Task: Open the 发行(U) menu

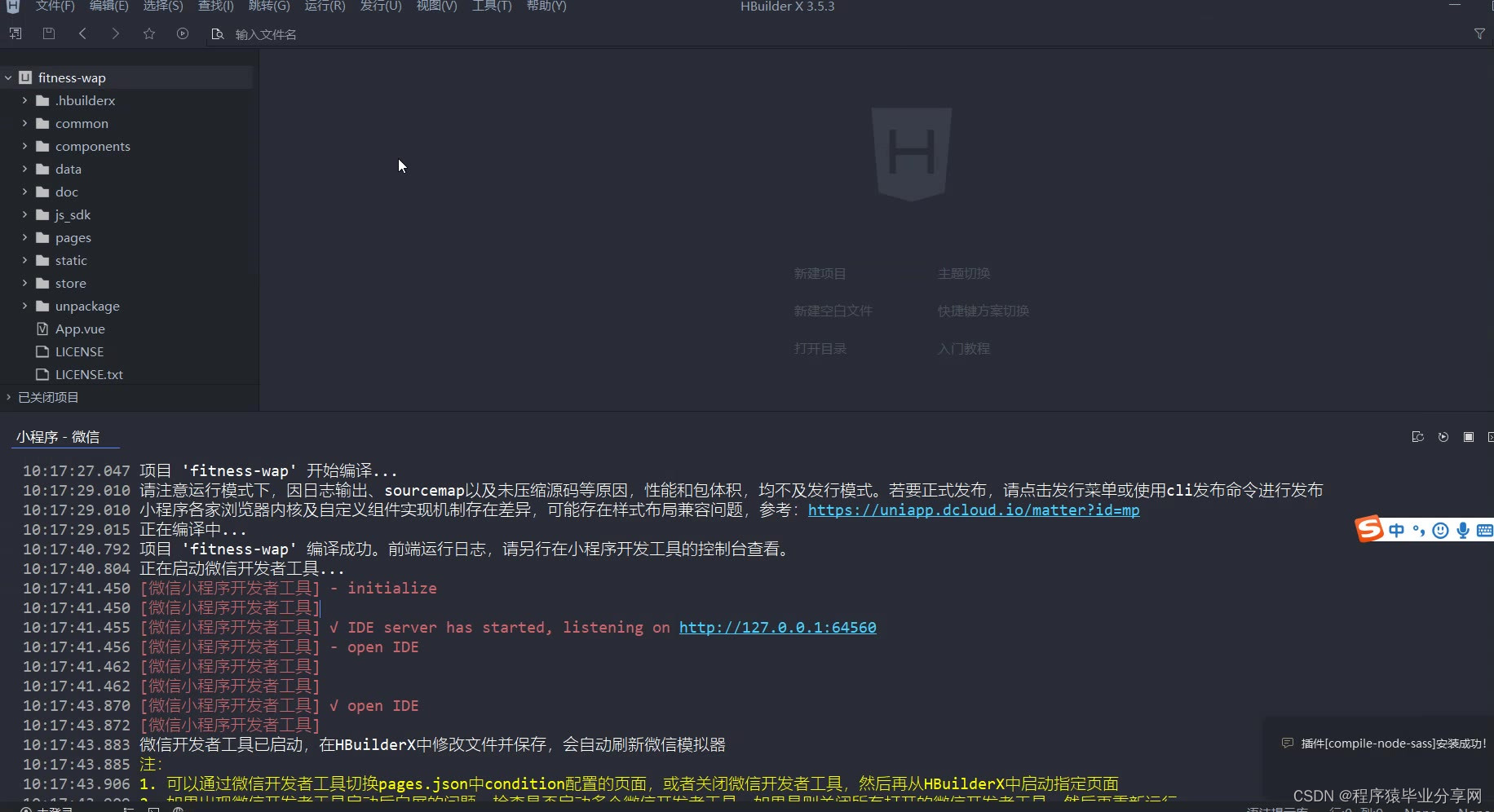Action: pyautogui.click(x=381, y=7)
